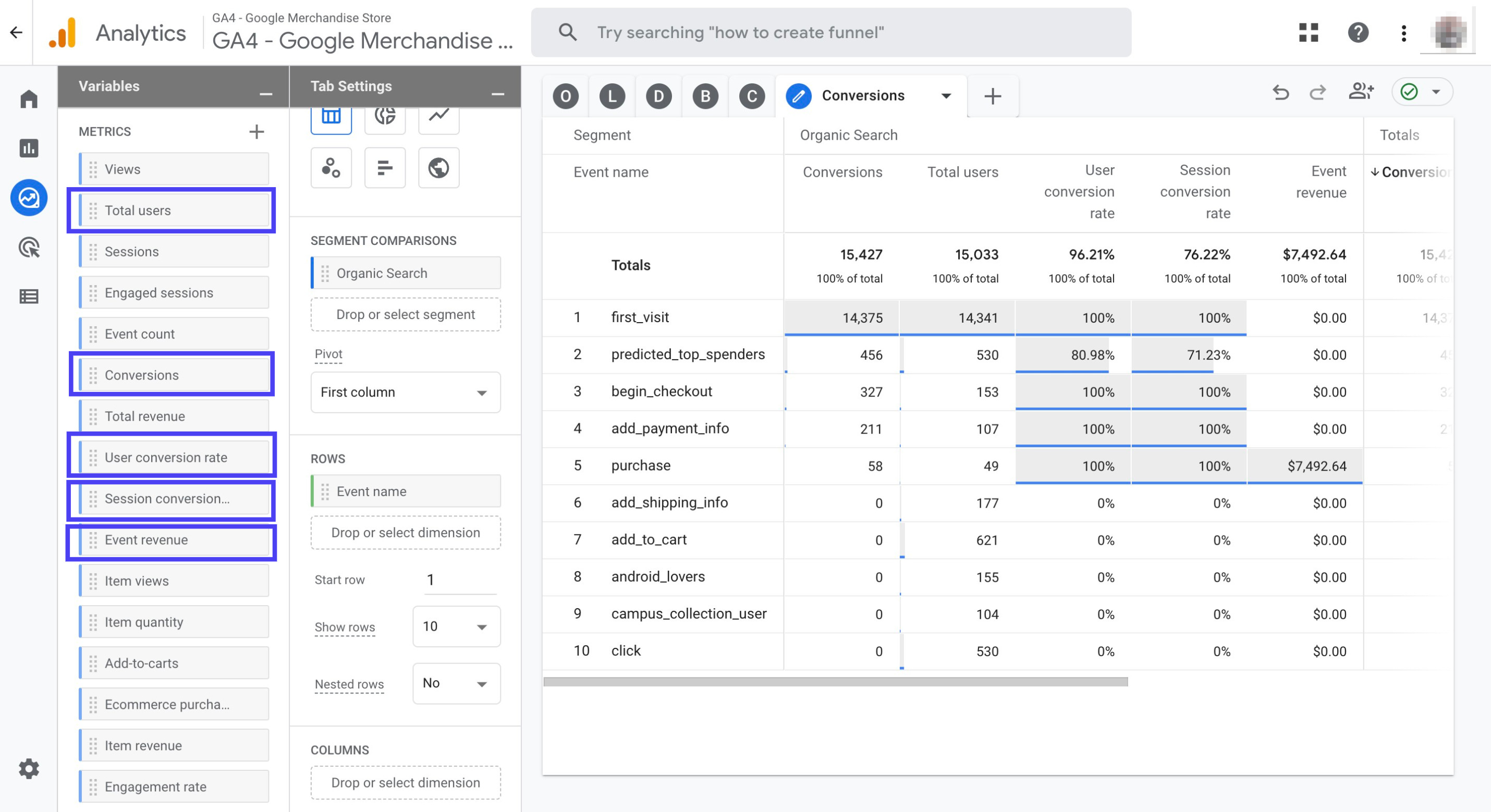
Task: Focus the Analytics search box
Action: click(830, 32)
